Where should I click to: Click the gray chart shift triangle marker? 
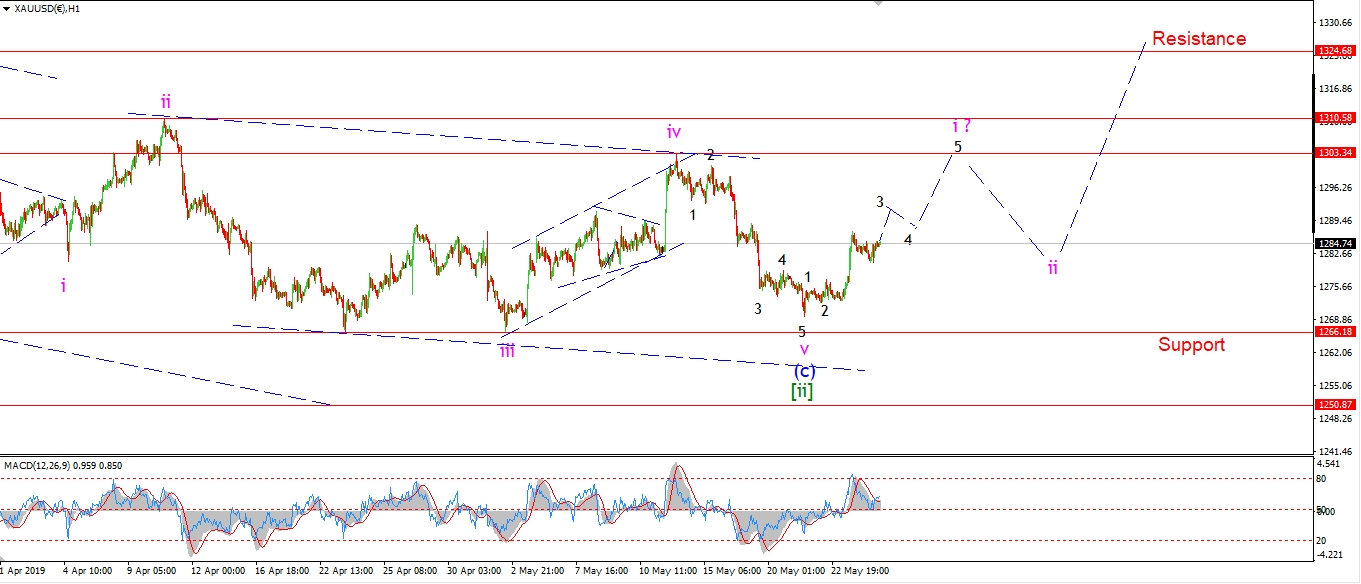click(879, 4)
